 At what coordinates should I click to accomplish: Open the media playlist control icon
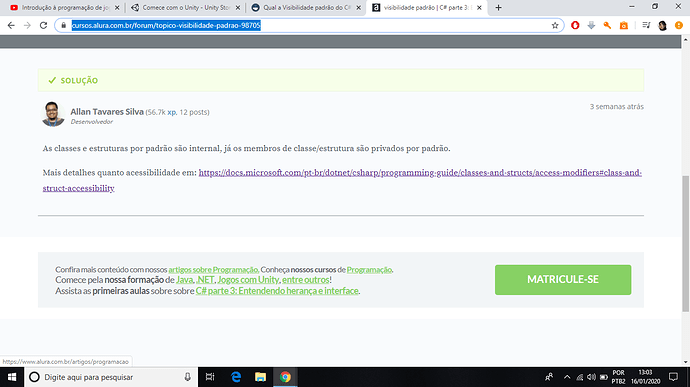click(646, 26)
